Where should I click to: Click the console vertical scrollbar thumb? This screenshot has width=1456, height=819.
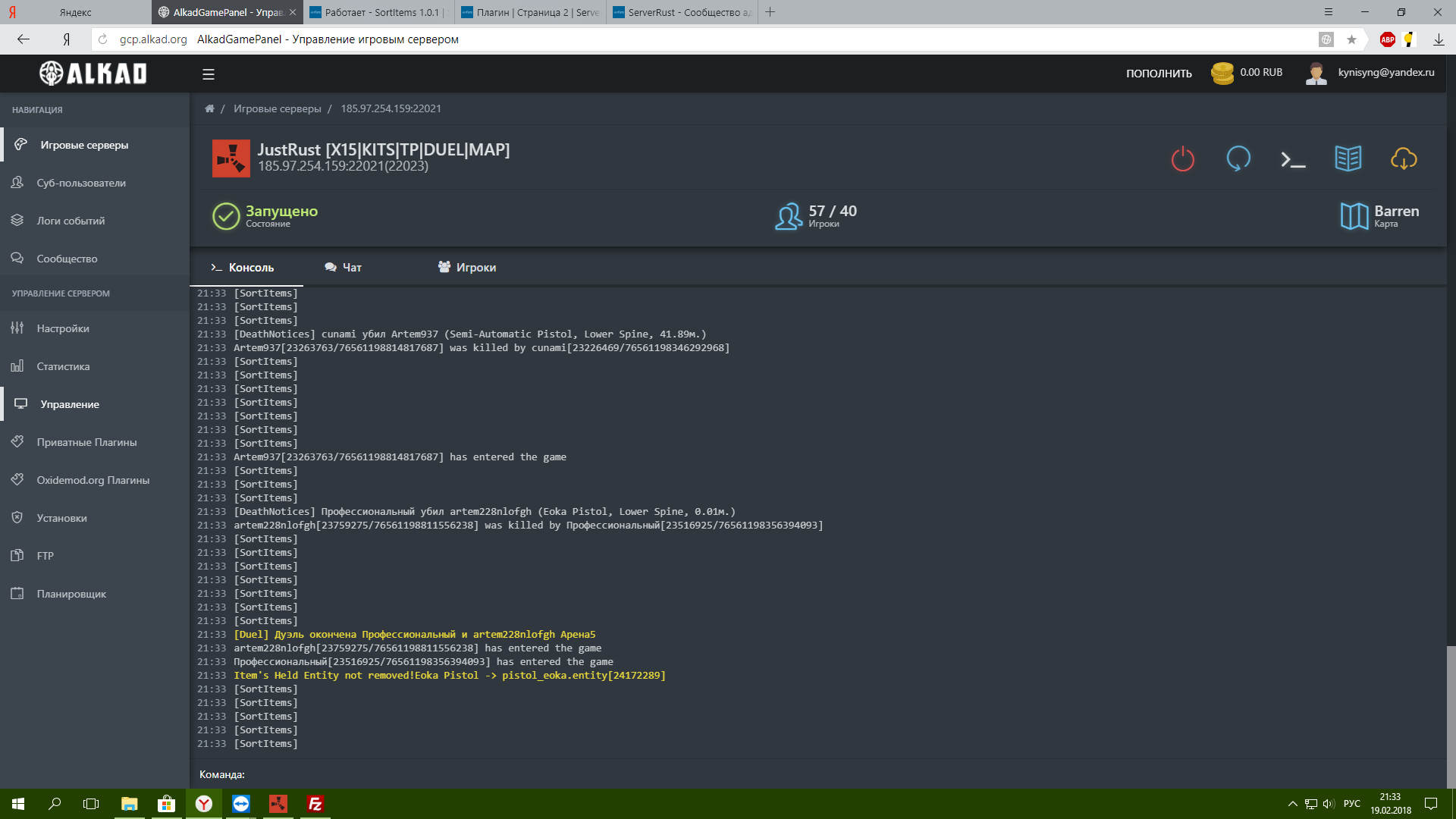pos(1451,716)
